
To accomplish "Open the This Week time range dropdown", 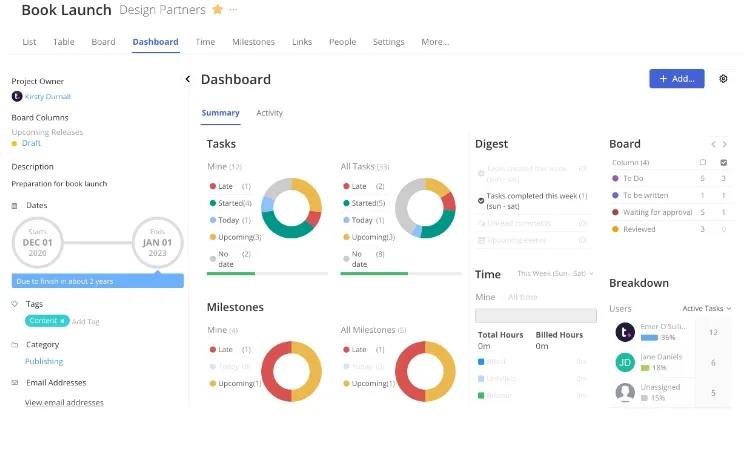I will pos(555,274).
